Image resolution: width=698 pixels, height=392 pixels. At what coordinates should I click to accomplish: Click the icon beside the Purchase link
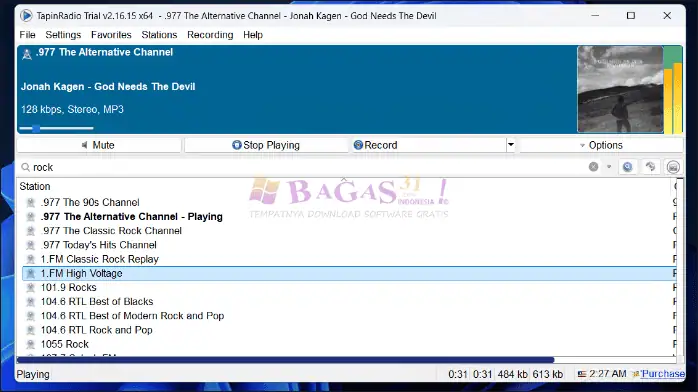click(636, 374)
